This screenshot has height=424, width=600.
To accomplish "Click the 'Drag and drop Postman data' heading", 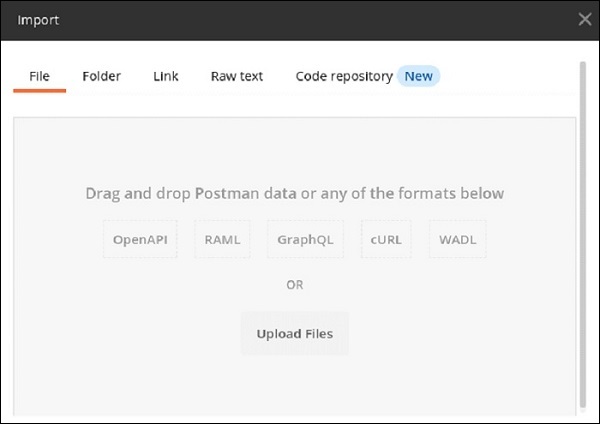I will click(x=294, y=193).
